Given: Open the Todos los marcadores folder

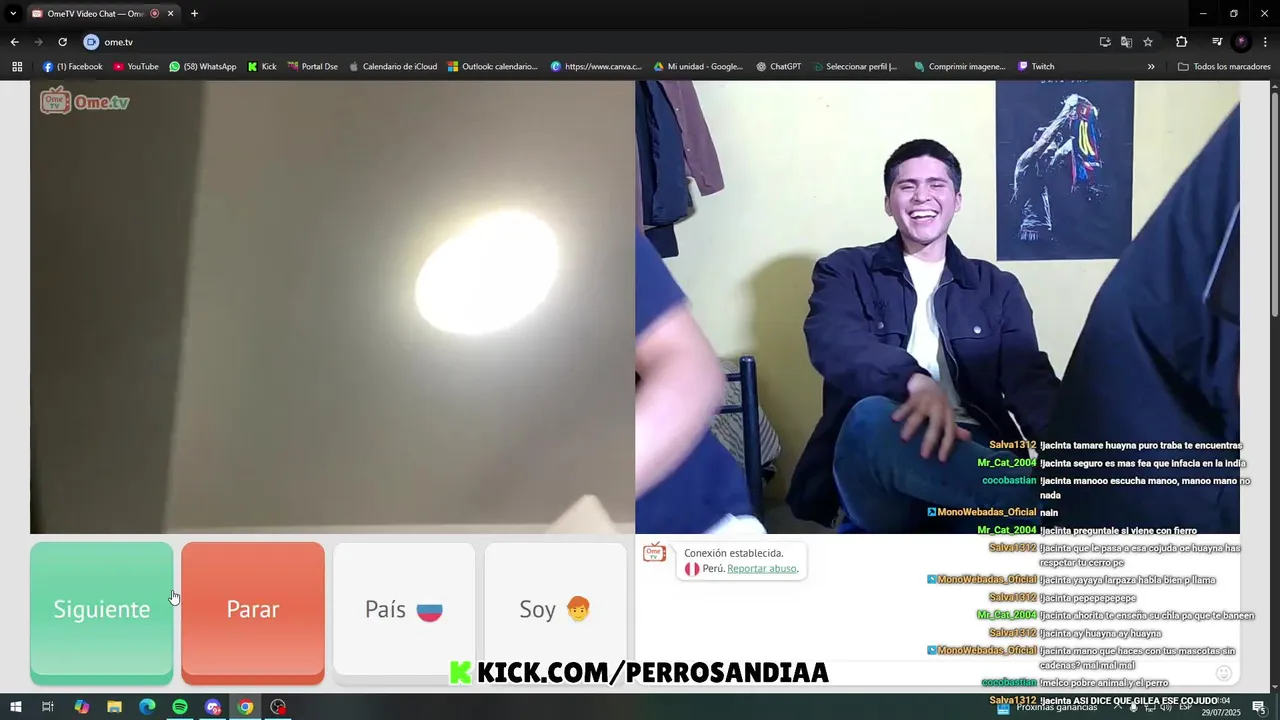Looking at the screenshot, I should 1224,67.
